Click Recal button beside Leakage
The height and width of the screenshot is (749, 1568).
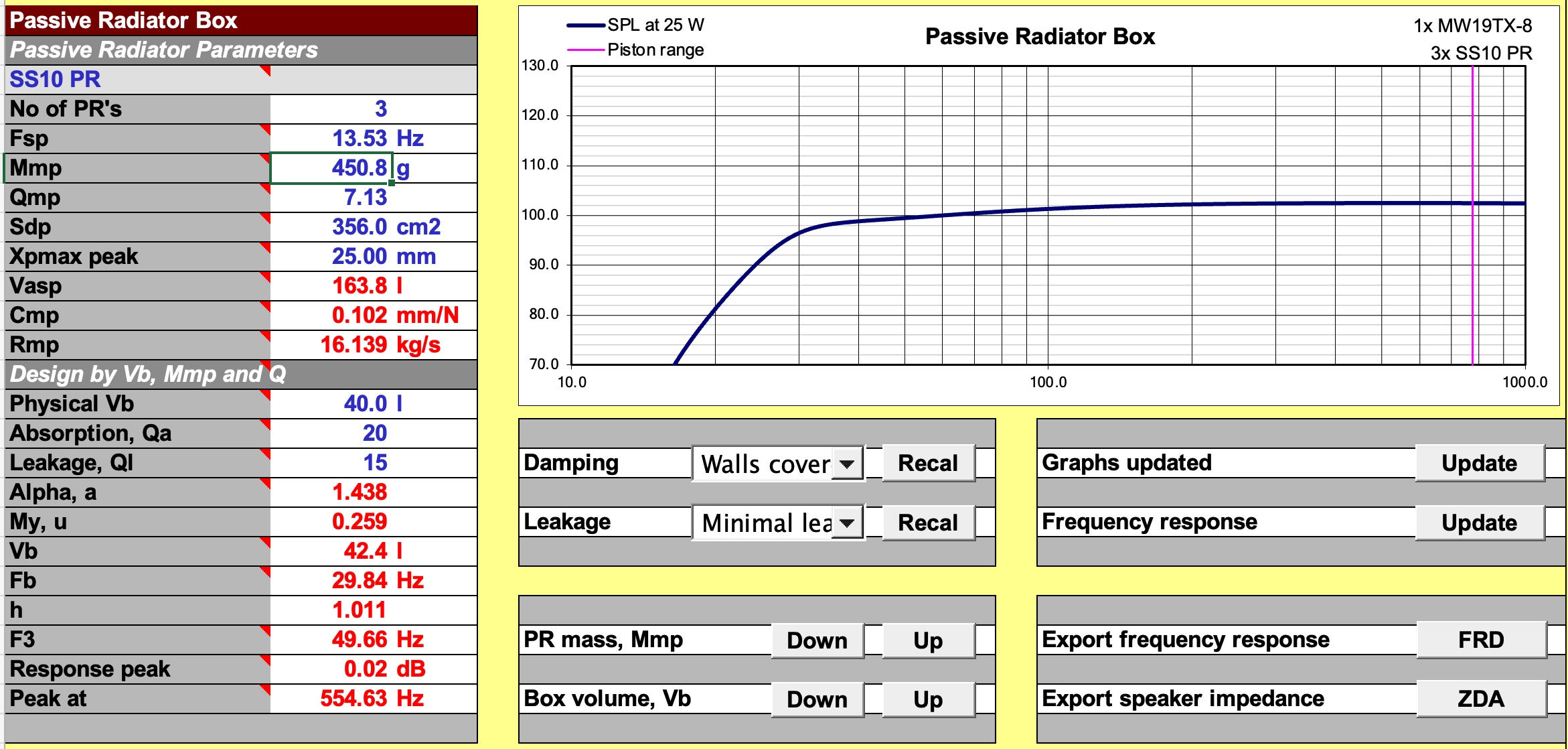928,523
